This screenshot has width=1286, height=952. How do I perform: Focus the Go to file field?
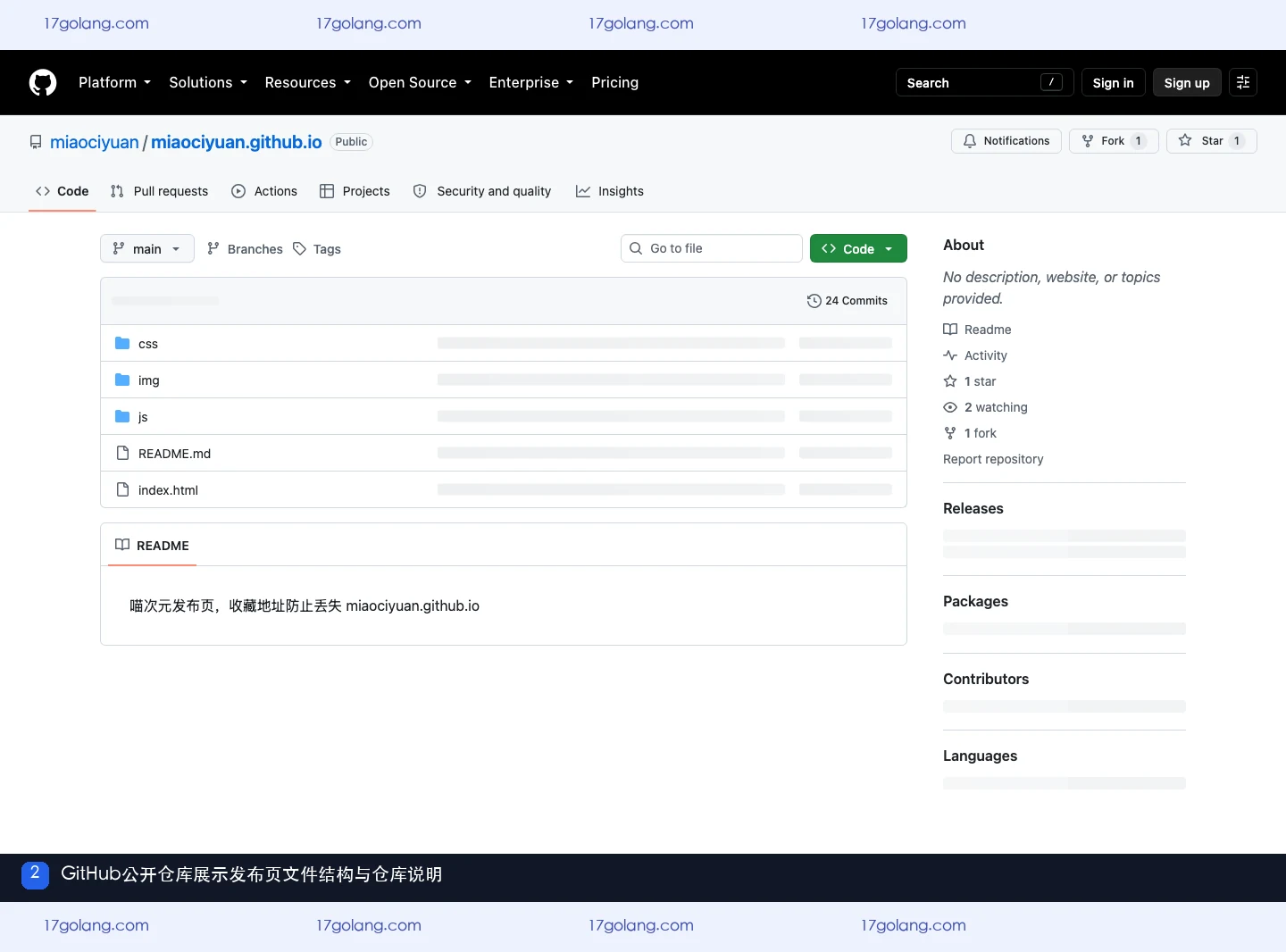(x=712, y=248)
